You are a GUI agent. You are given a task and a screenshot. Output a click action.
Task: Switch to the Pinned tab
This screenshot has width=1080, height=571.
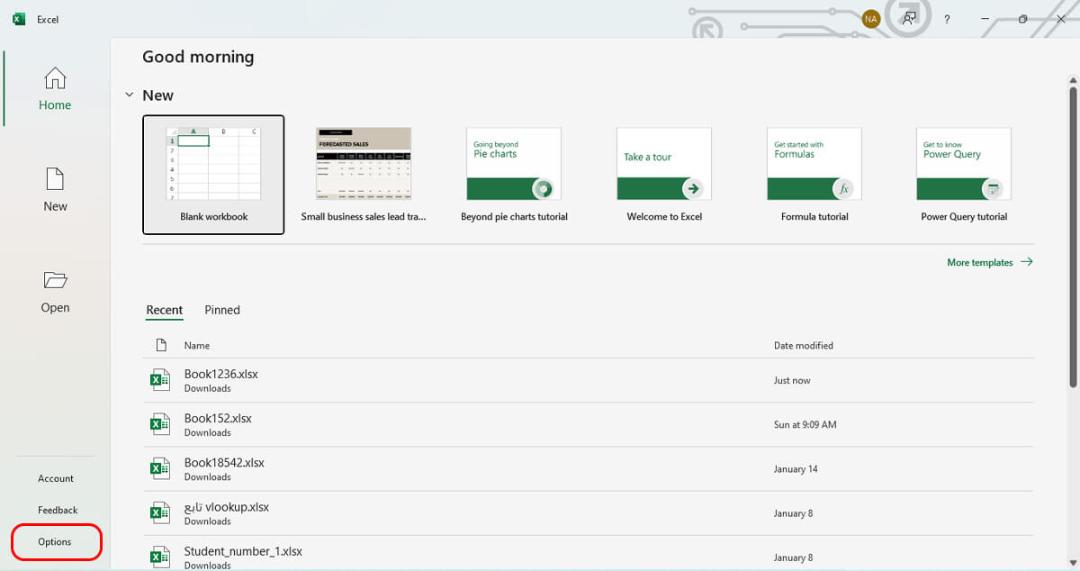click(x=222, y=310)
